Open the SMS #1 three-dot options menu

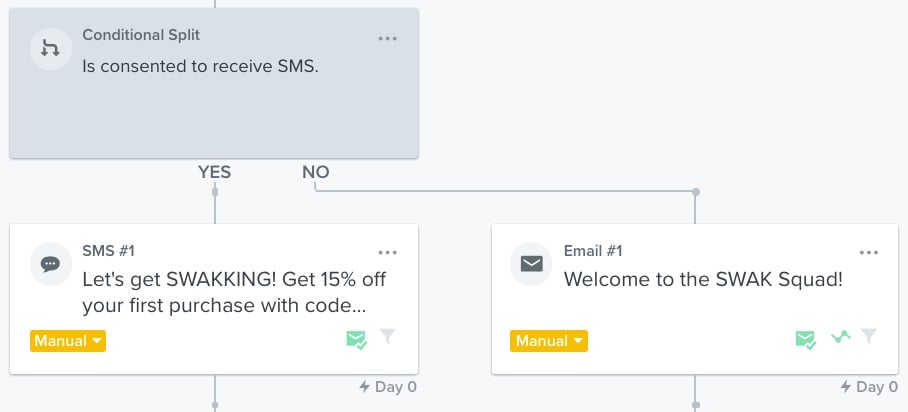(x=388, y=253)
